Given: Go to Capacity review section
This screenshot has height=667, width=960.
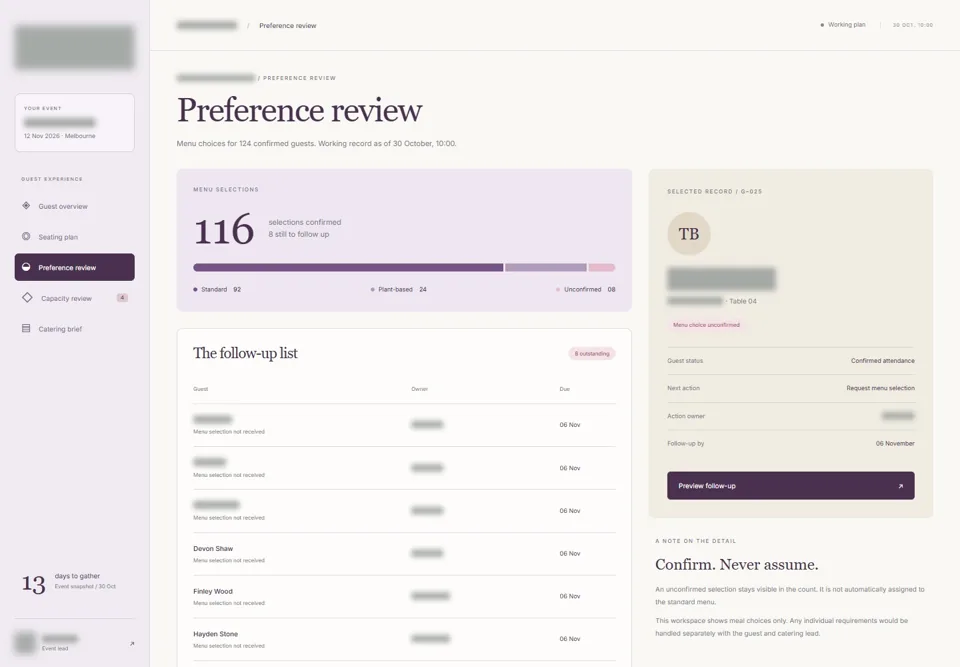Looking at the screenshot, I should click(75, 298).
